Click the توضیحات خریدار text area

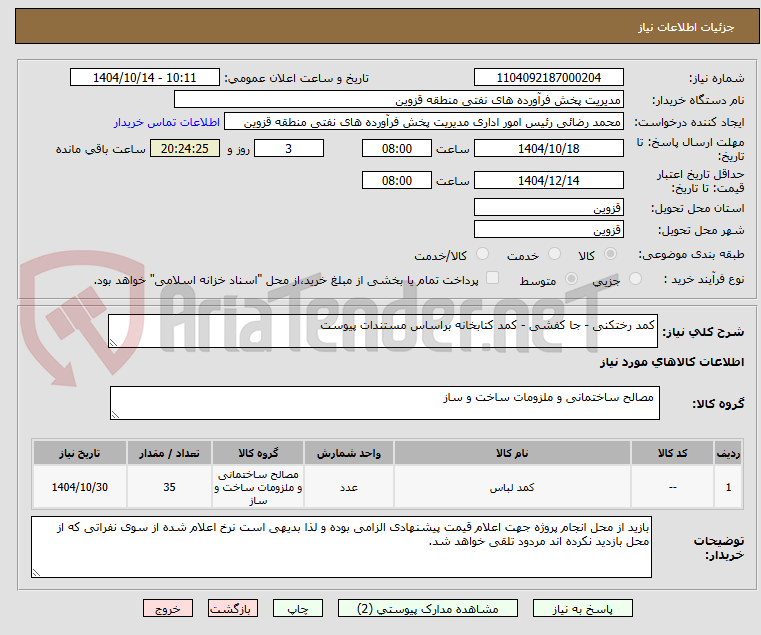tap(341, 547)
